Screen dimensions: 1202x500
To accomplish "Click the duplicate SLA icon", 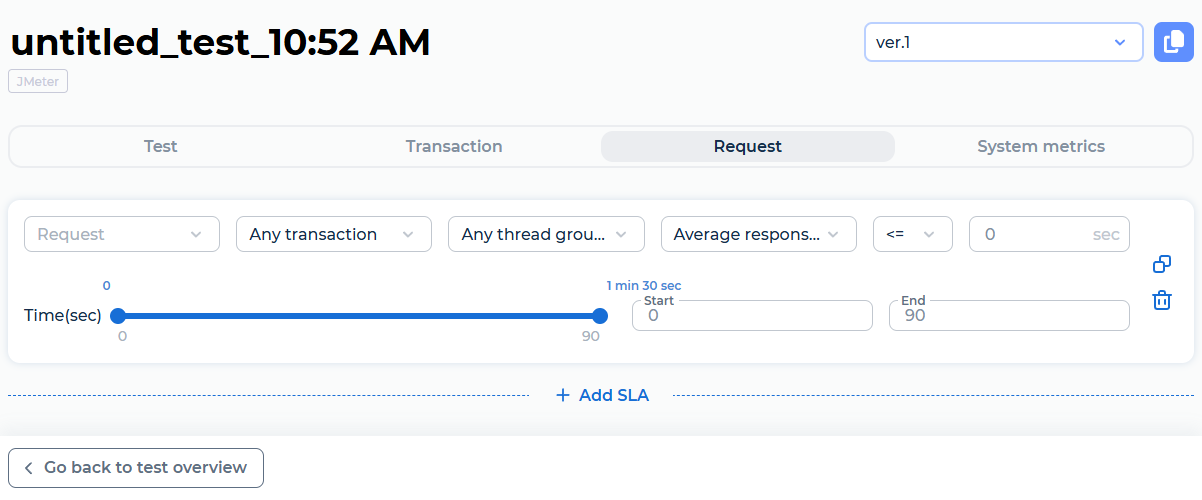I will [1162, 264].
